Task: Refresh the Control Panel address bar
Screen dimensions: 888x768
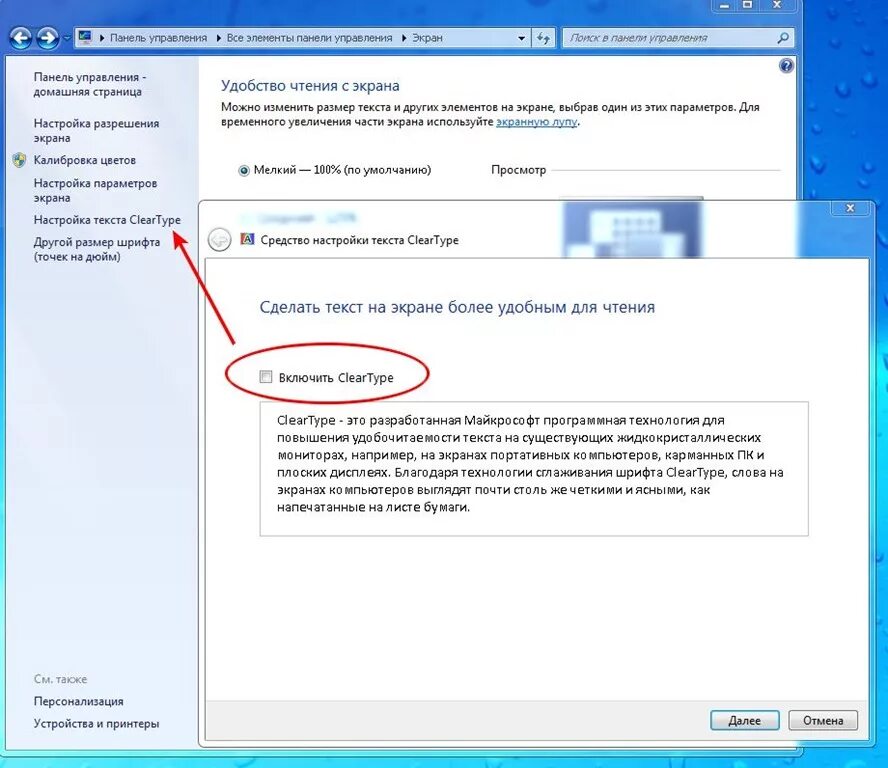Action: click(x=543, y=38)
